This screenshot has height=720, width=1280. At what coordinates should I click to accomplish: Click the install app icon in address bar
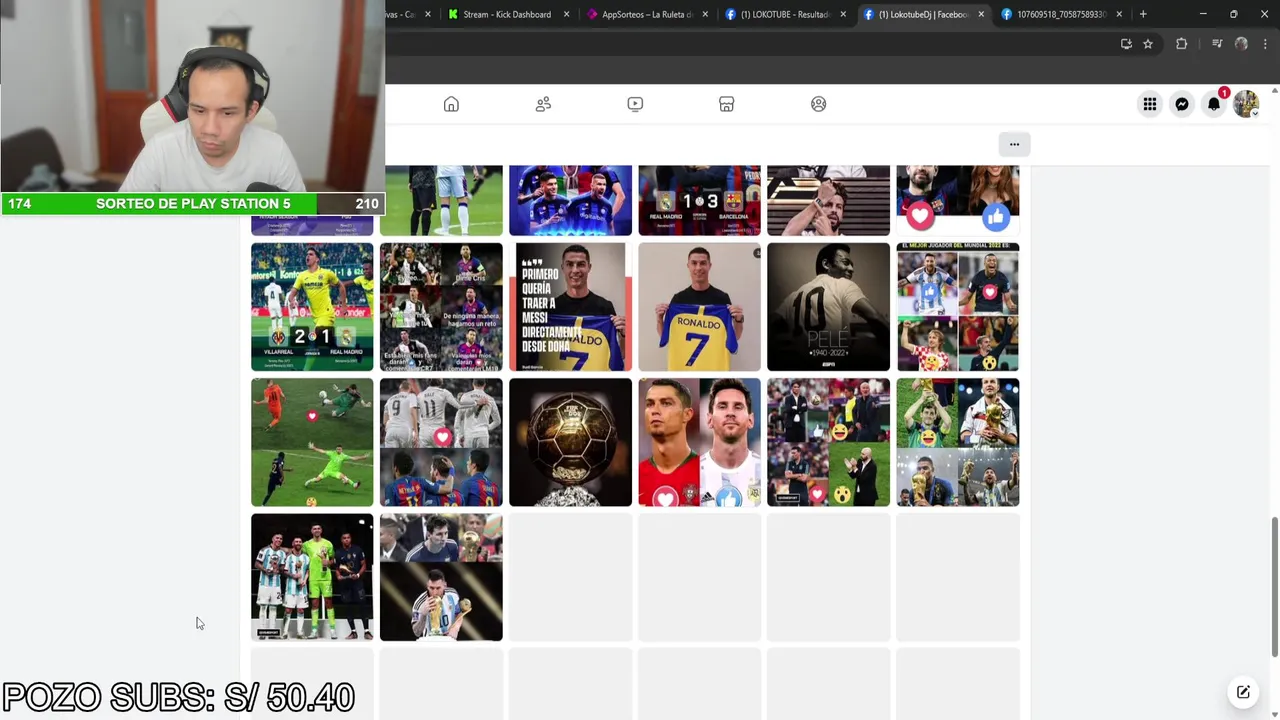(1126, 44)
